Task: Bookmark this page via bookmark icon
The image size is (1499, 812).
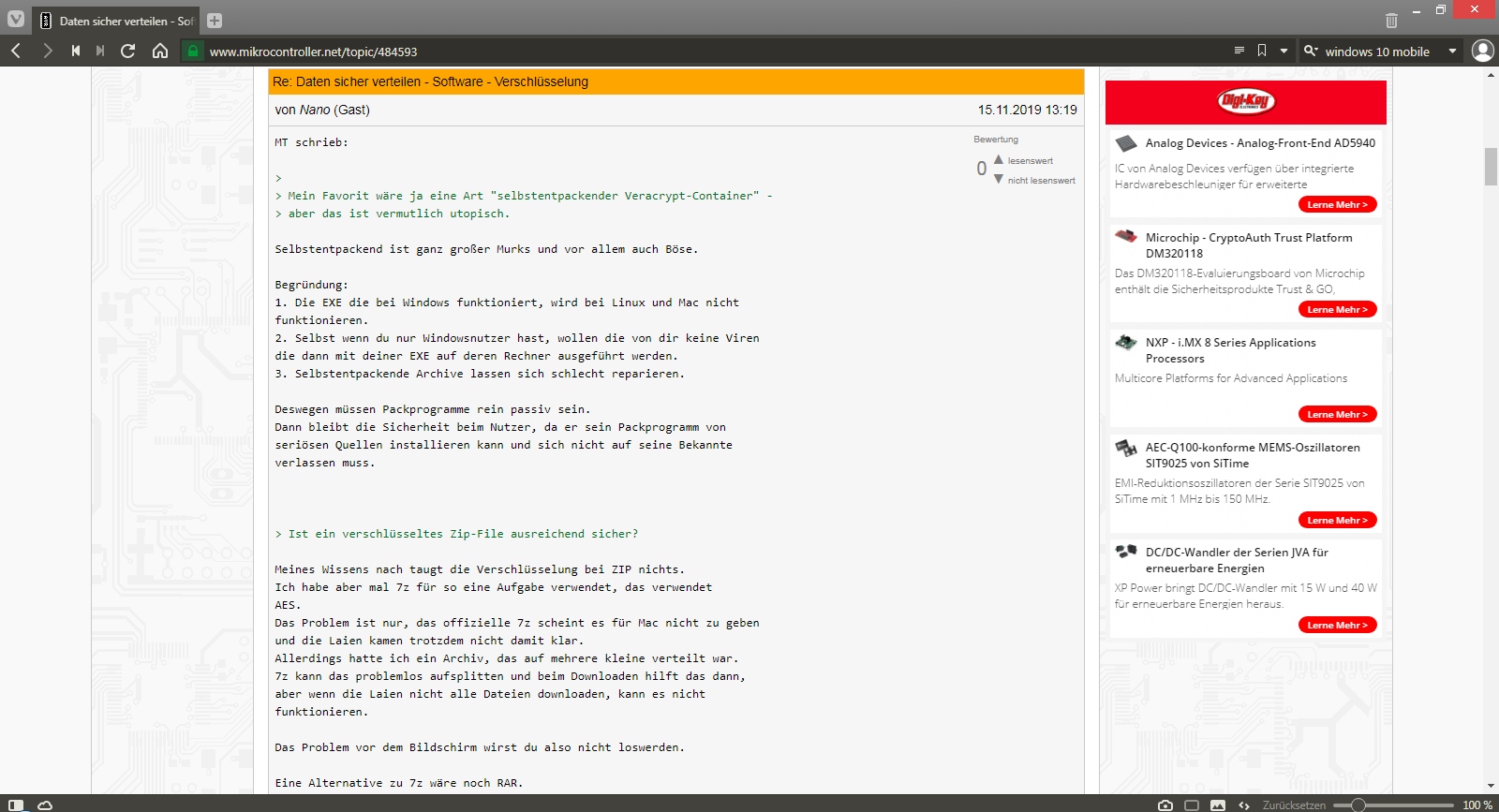Action: click(1262, 51)
